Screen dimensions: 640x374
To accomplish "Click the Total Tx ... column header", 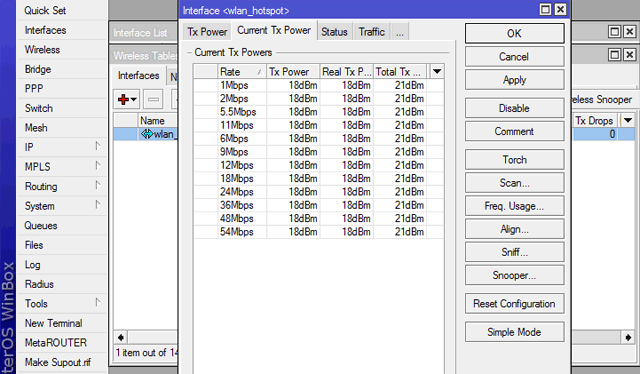I will point(400,72).
